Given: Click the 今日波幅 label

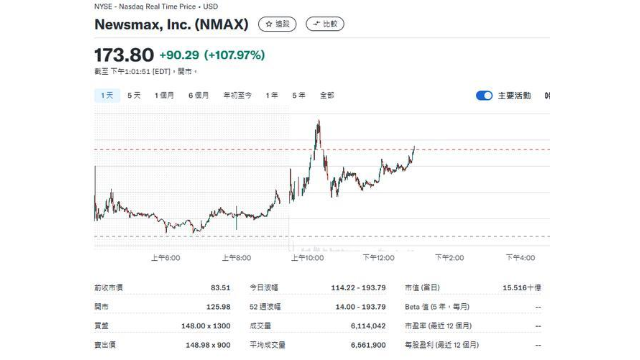Looking at the screenshot, I should point(264,288).
